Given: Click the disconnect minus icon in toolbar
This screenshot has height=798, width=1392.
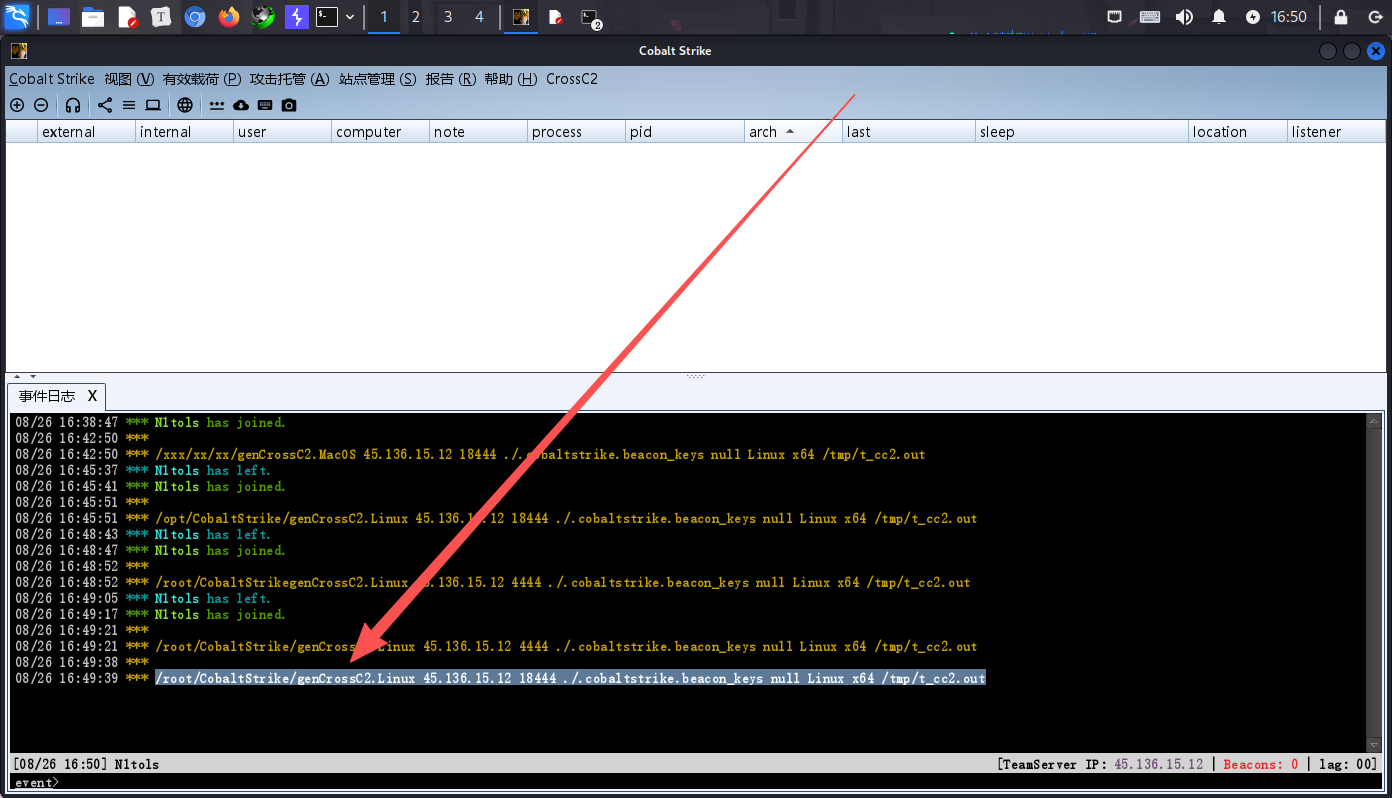Looking at the screenshot, I should tap(41, 105).
